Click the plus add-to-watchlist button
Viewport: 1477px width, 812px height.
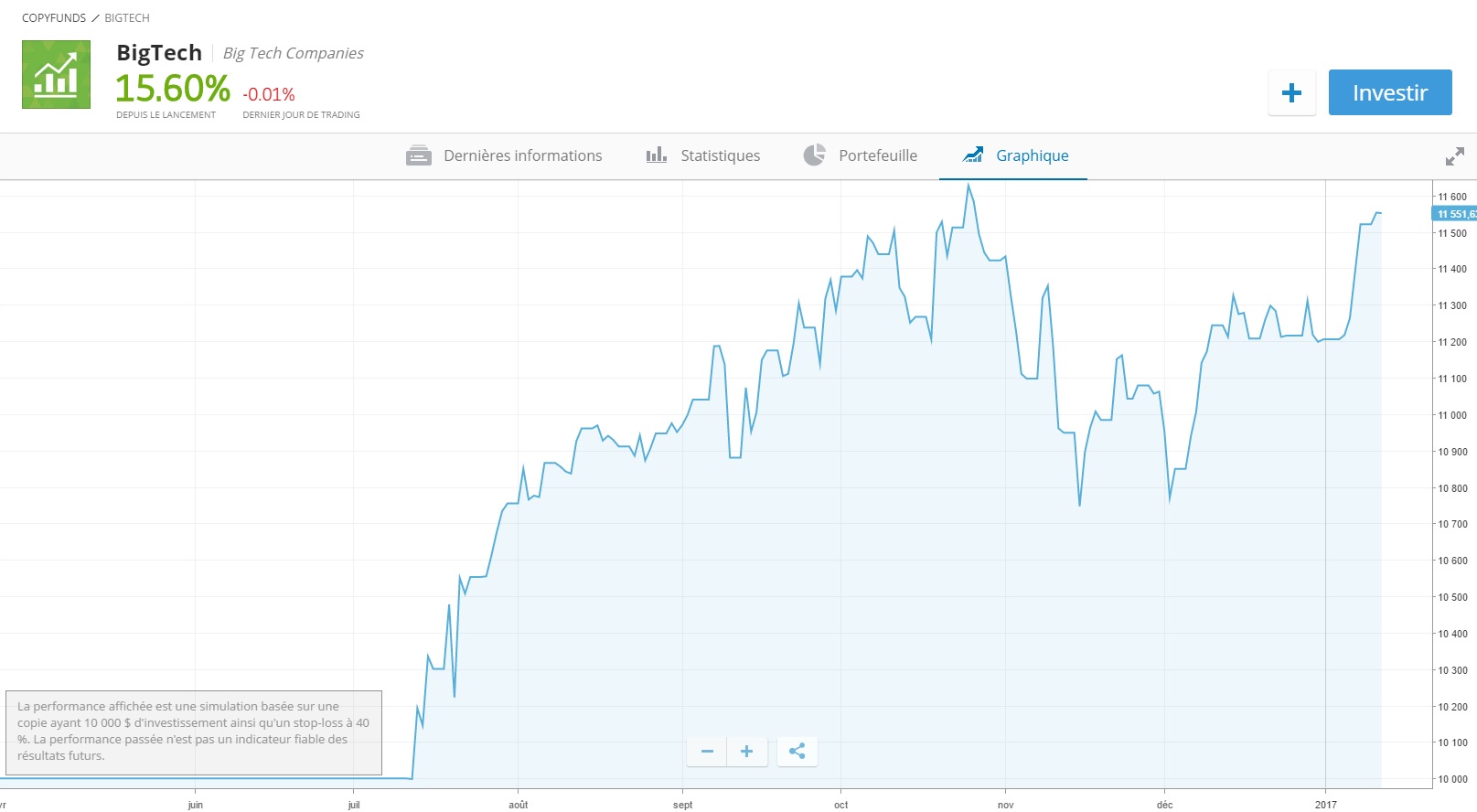[1291, 92]
